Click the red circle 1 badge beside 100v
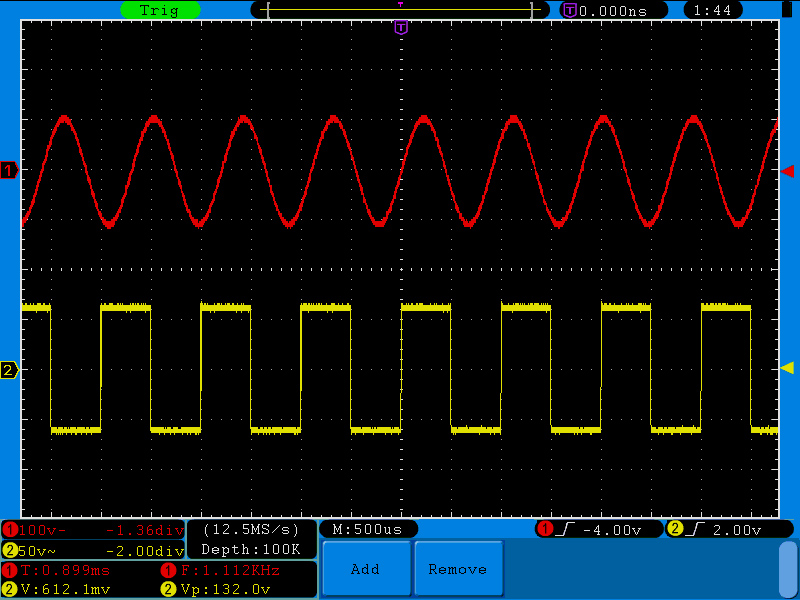 10,530
